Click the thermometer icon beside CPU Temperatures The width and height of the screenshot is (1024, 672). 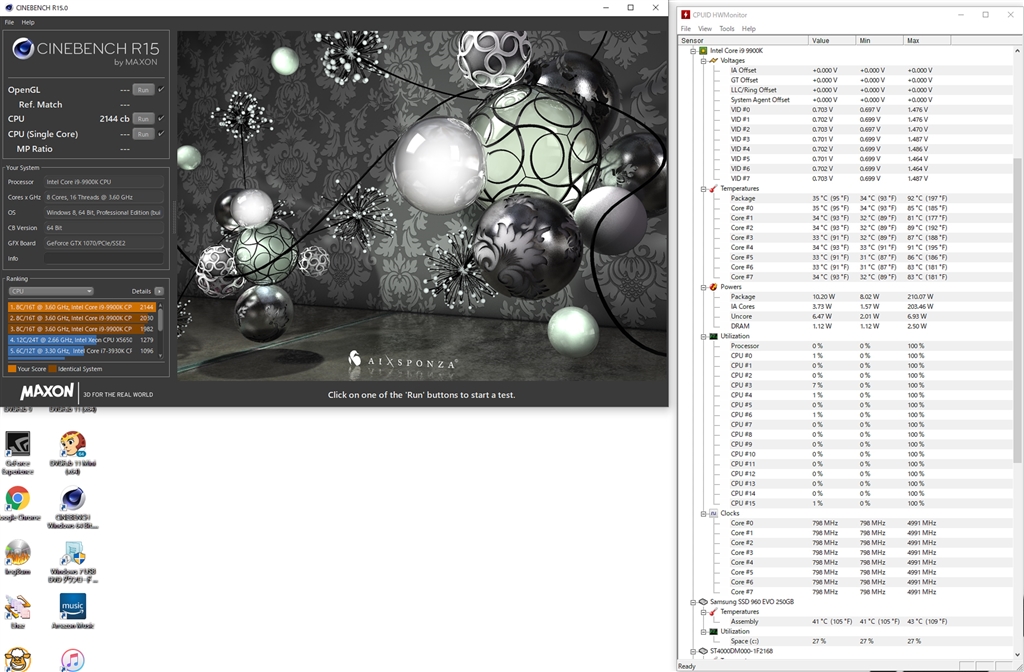point(713,188)
